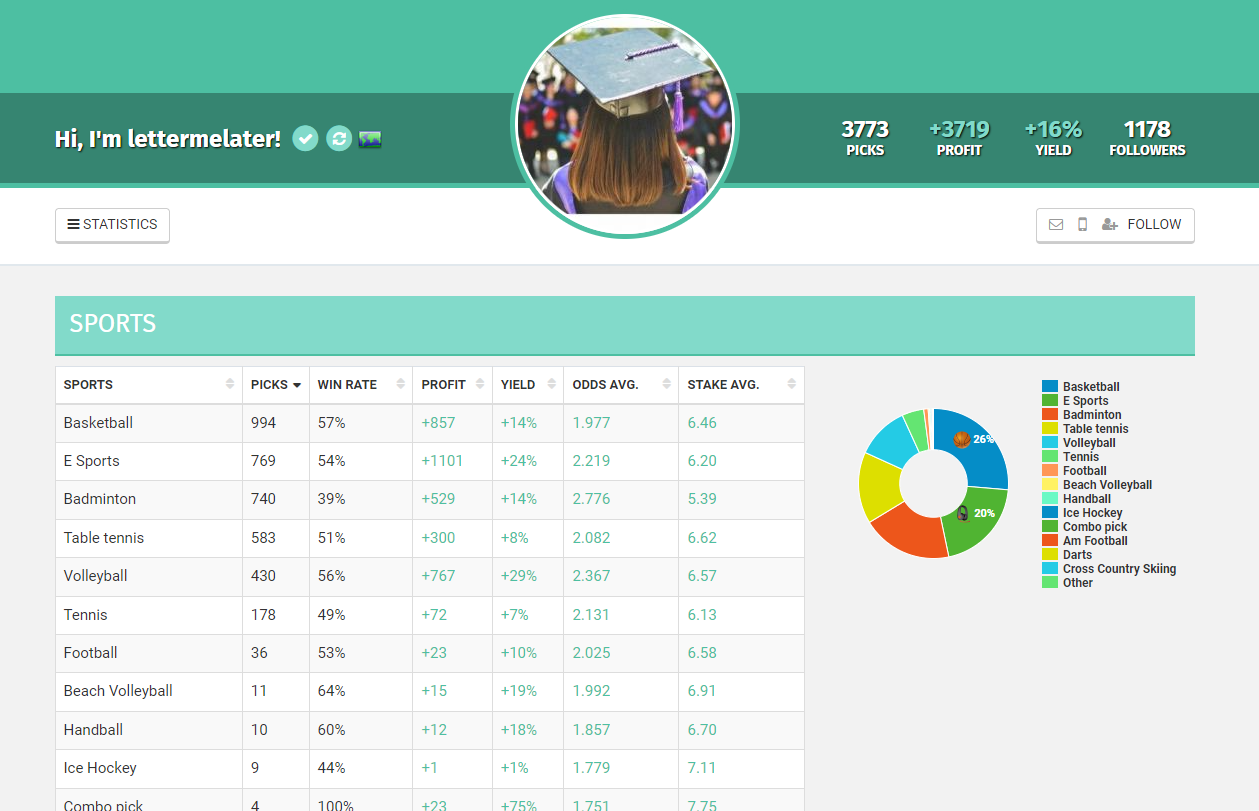1259x811 pixels.
Task: Click the orange Badminton legend swatch
Action: [1050, 414]
